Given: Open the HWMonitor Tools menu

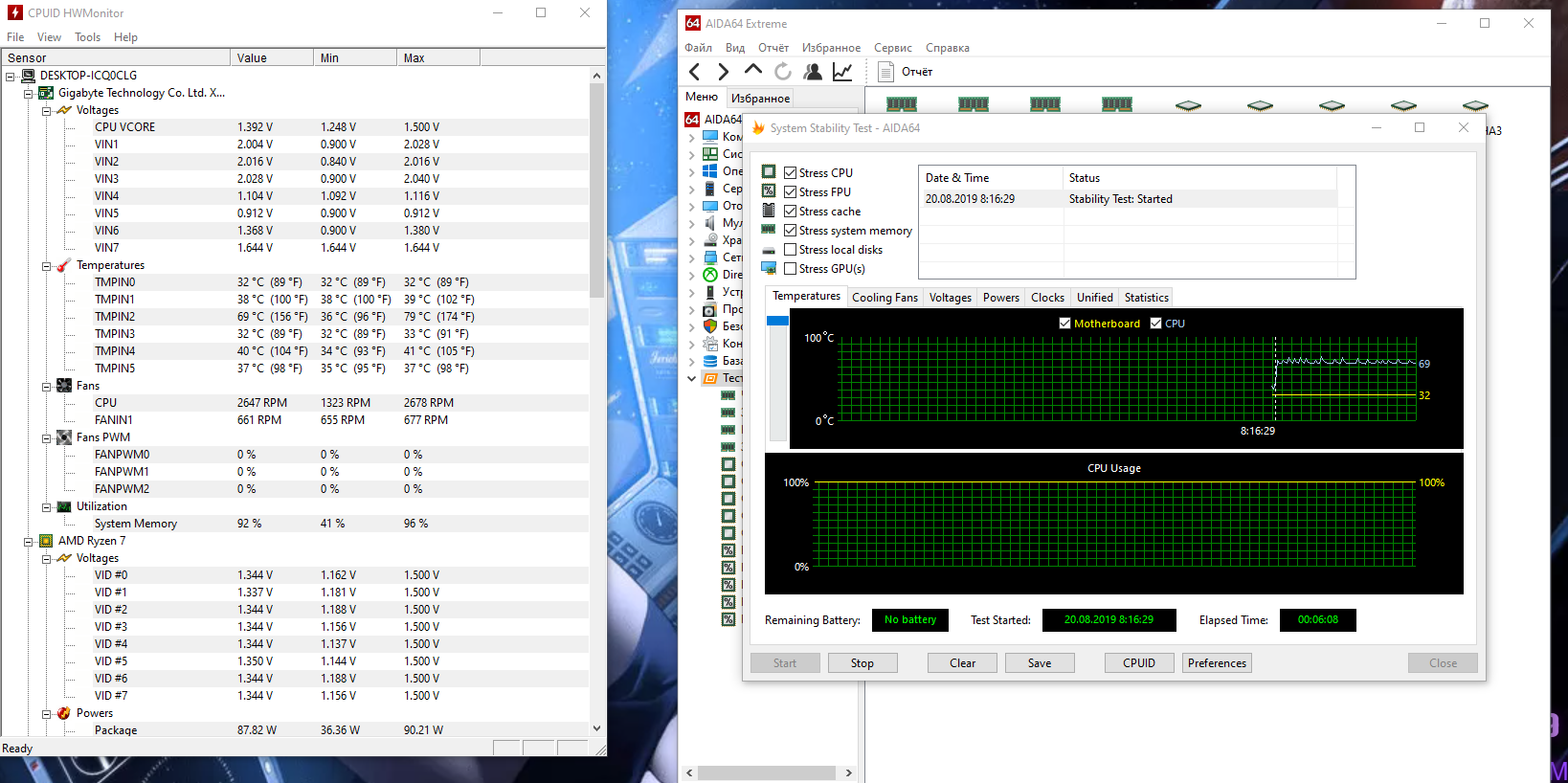Looking at the screenshot, I should pos(87,37).
